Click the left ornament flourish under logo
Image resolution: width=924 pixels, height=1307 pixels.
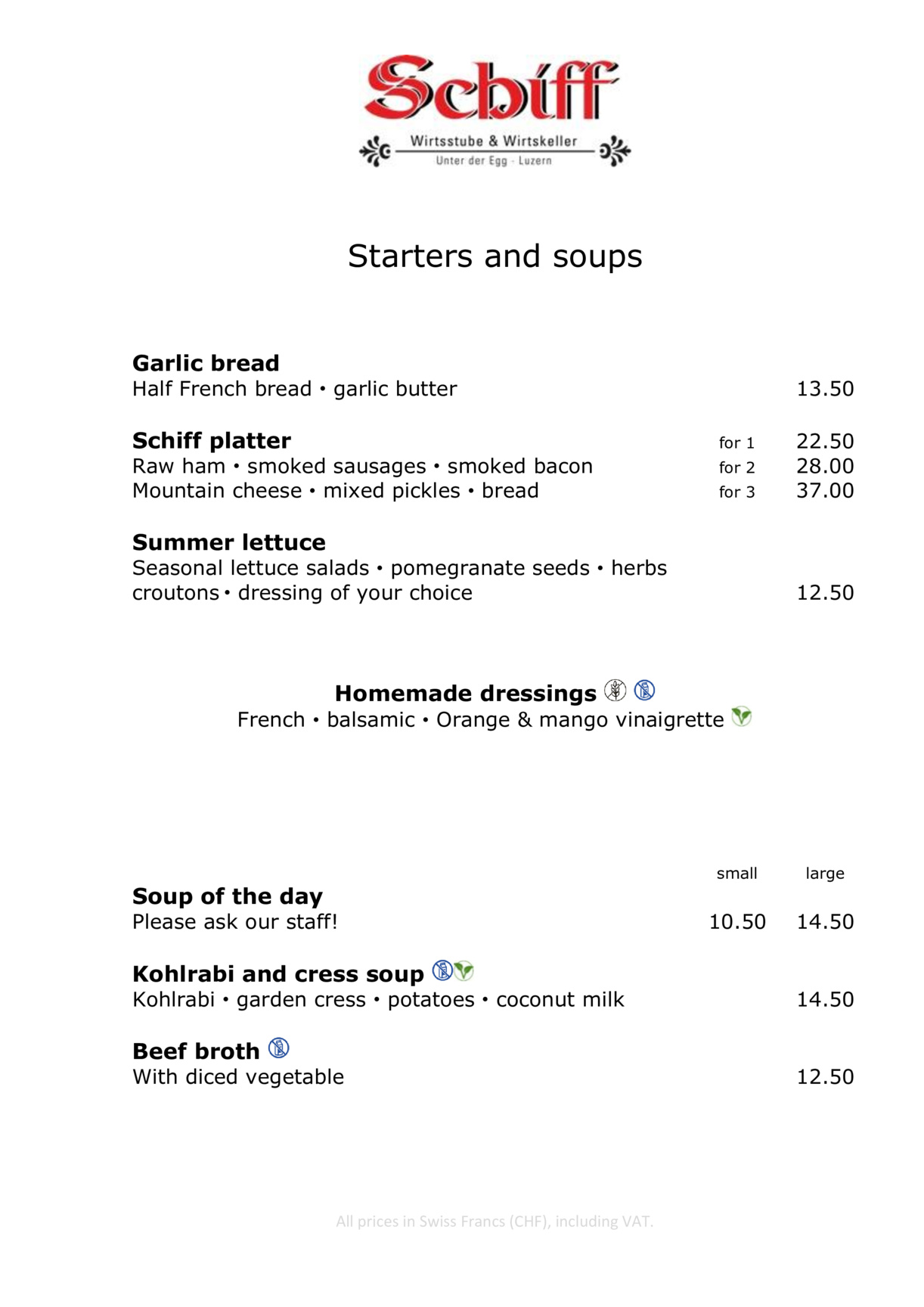pos(376,151)
